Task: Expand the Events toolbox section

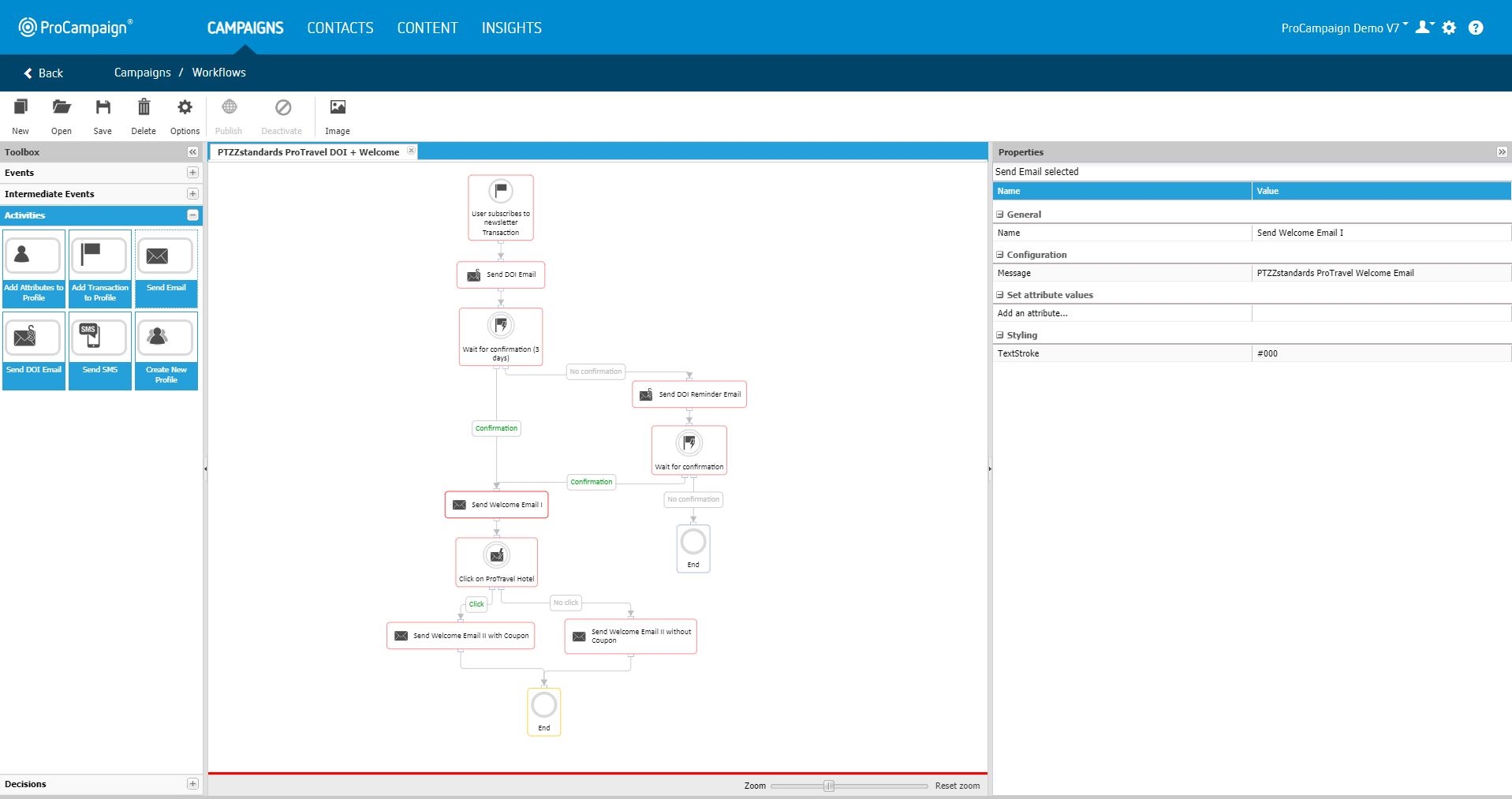Action: pyautogui.click(x=192, y=173)
